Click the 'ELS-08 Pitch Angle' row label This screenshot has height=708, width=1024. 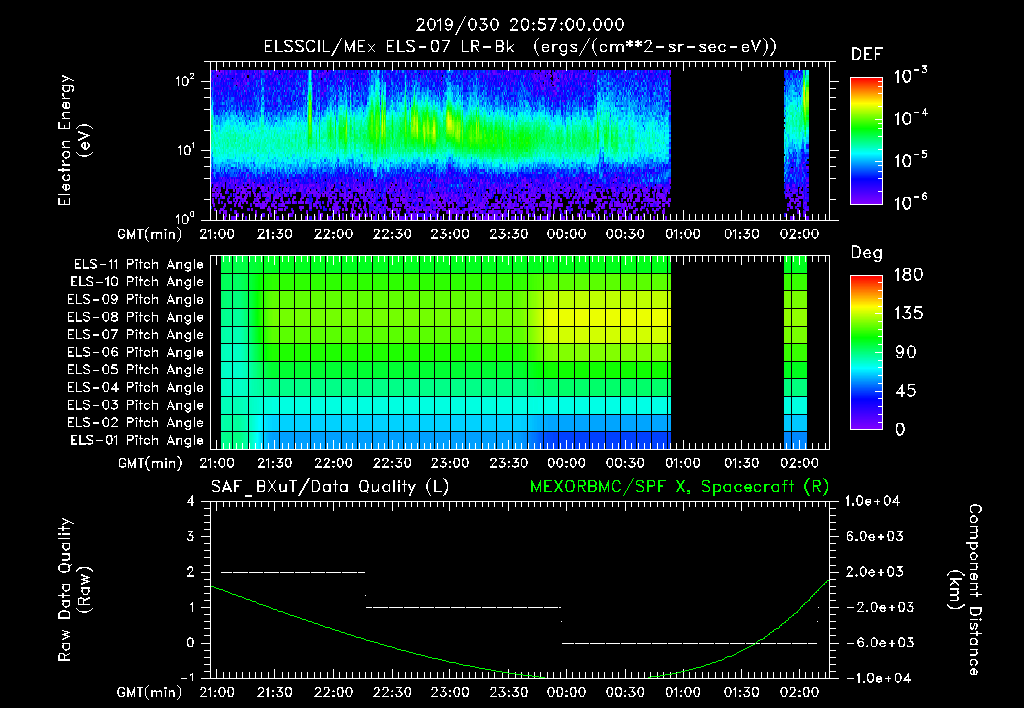(x=135, y=317)
